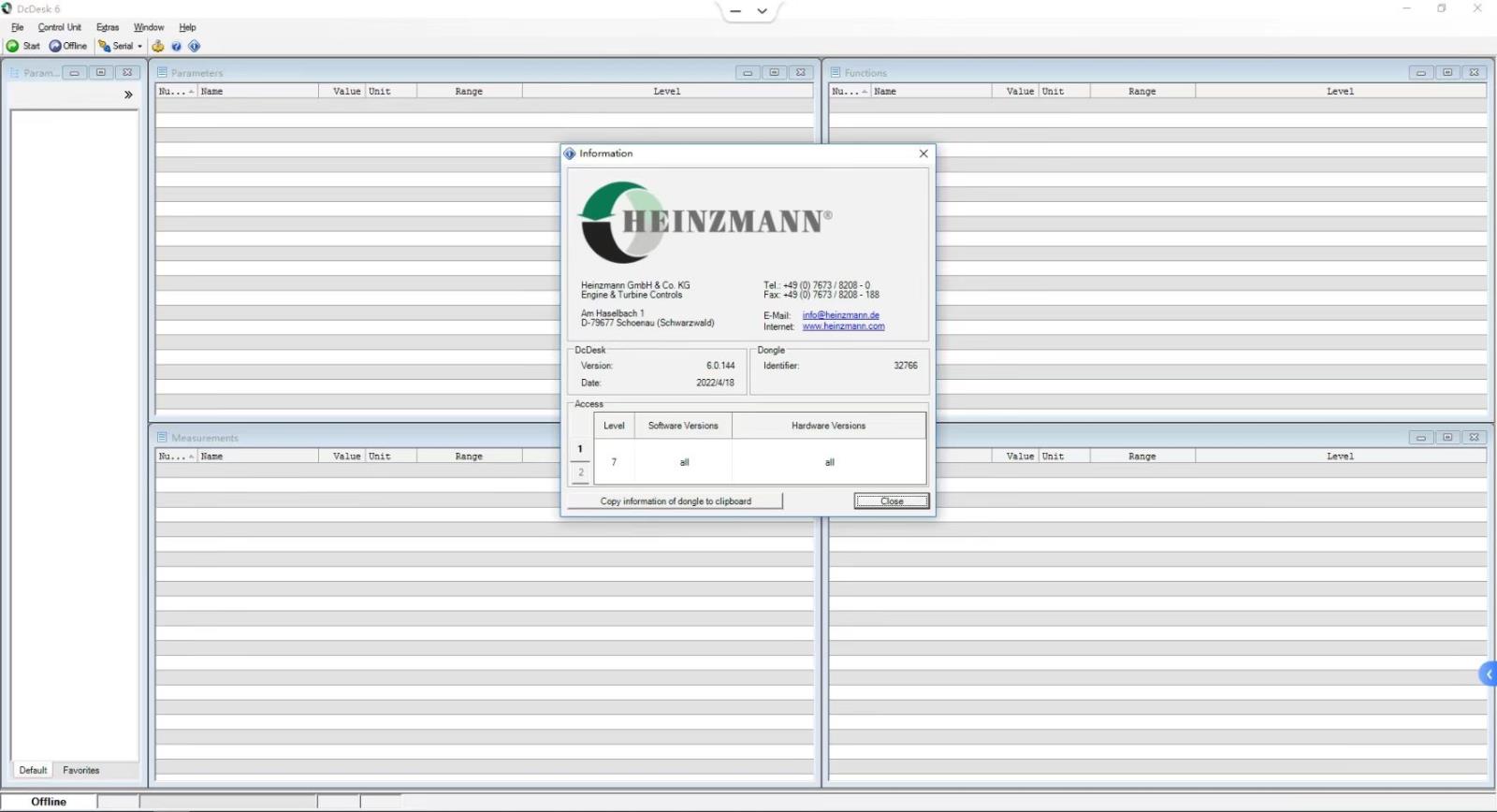Click the Range header in Functions window

(x=1142, y=92)
